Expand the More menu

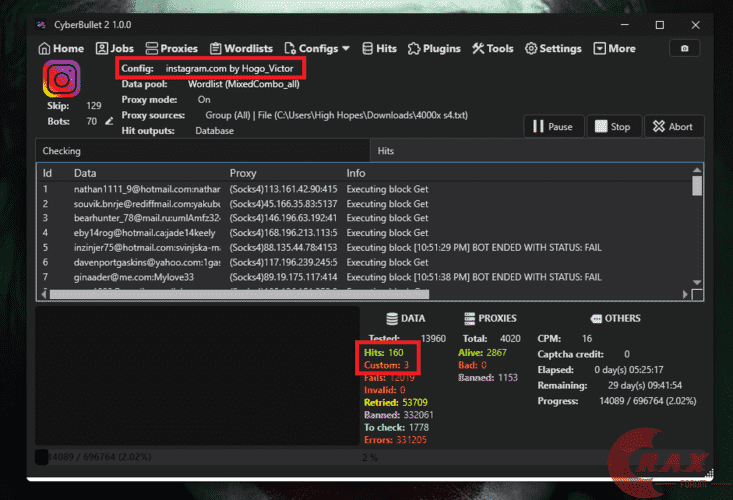[x=615, y=49]
